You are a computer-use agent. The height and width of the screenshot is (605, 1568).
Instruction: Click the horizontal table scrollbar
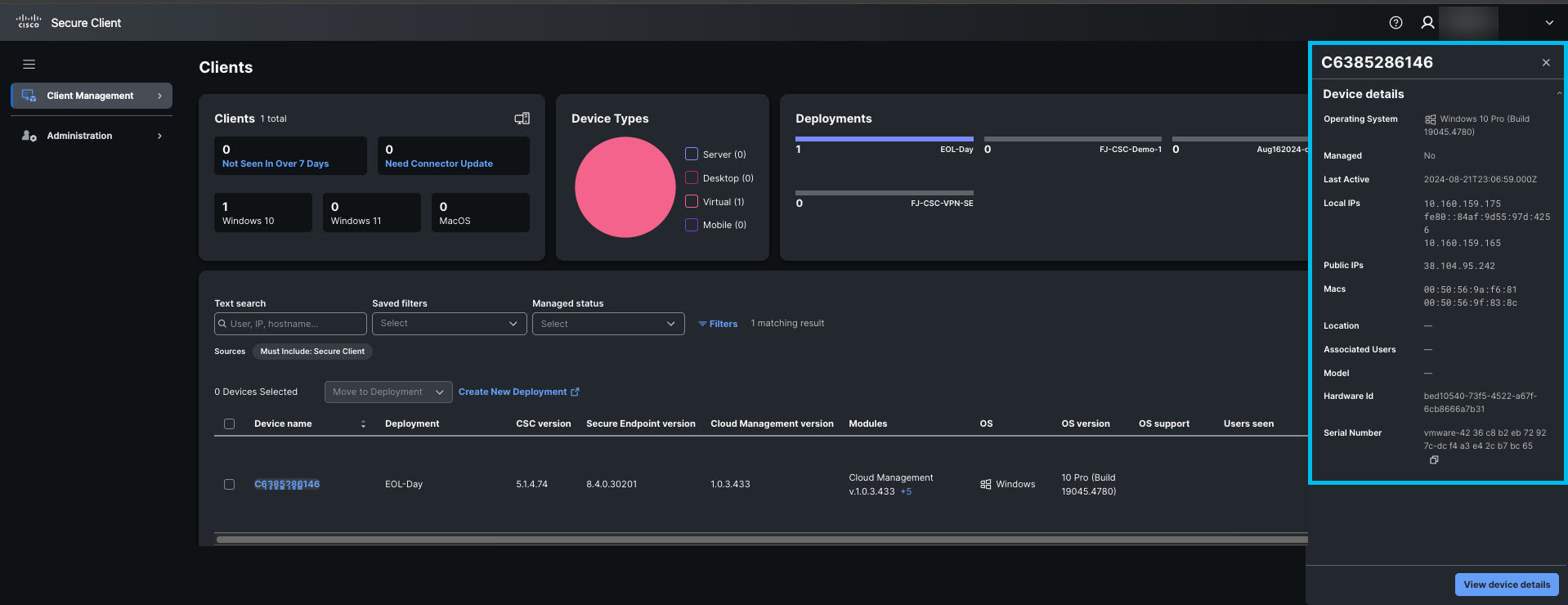[x=761, y=540]
